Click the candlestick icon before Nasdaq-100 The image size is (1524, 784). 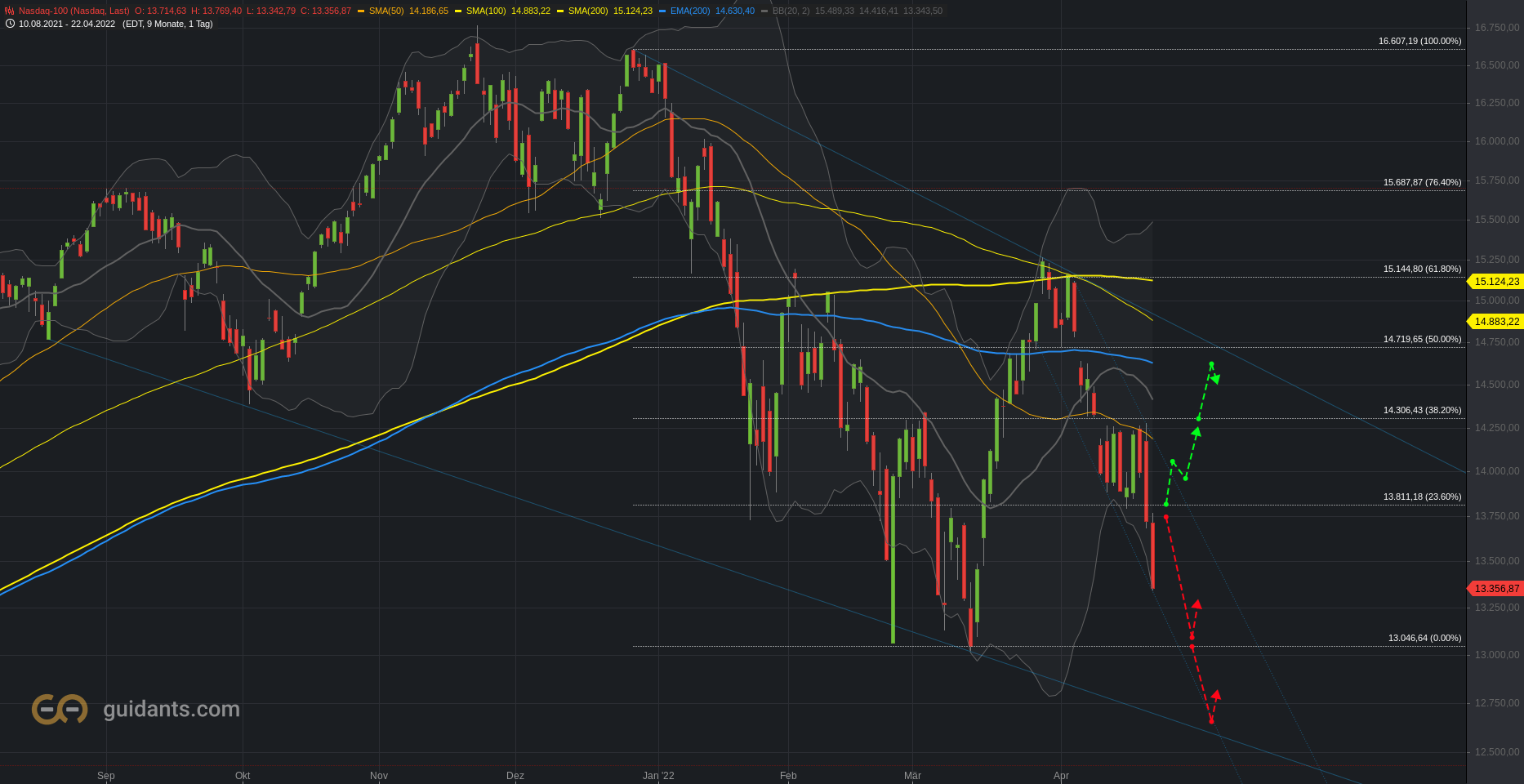coord(10,11)
